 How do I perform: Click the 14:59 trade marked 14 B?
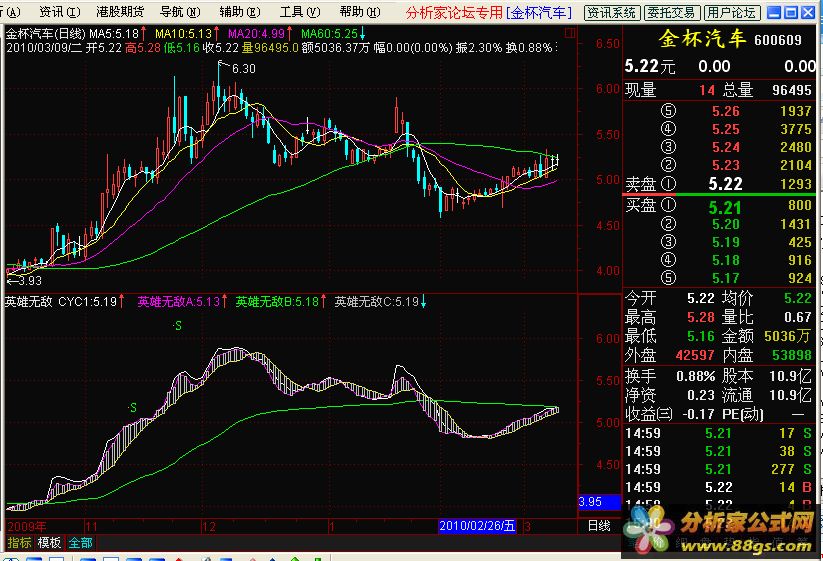719,488
